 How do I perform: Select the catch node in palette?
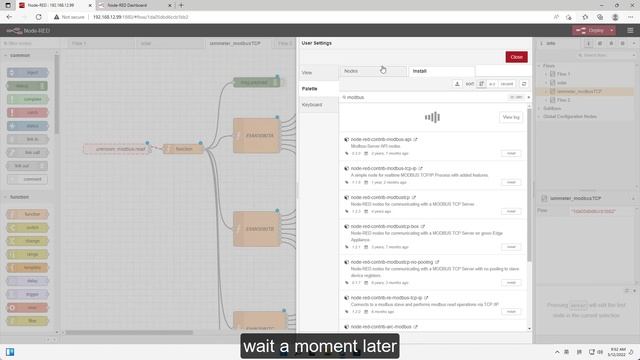[27, 113]
